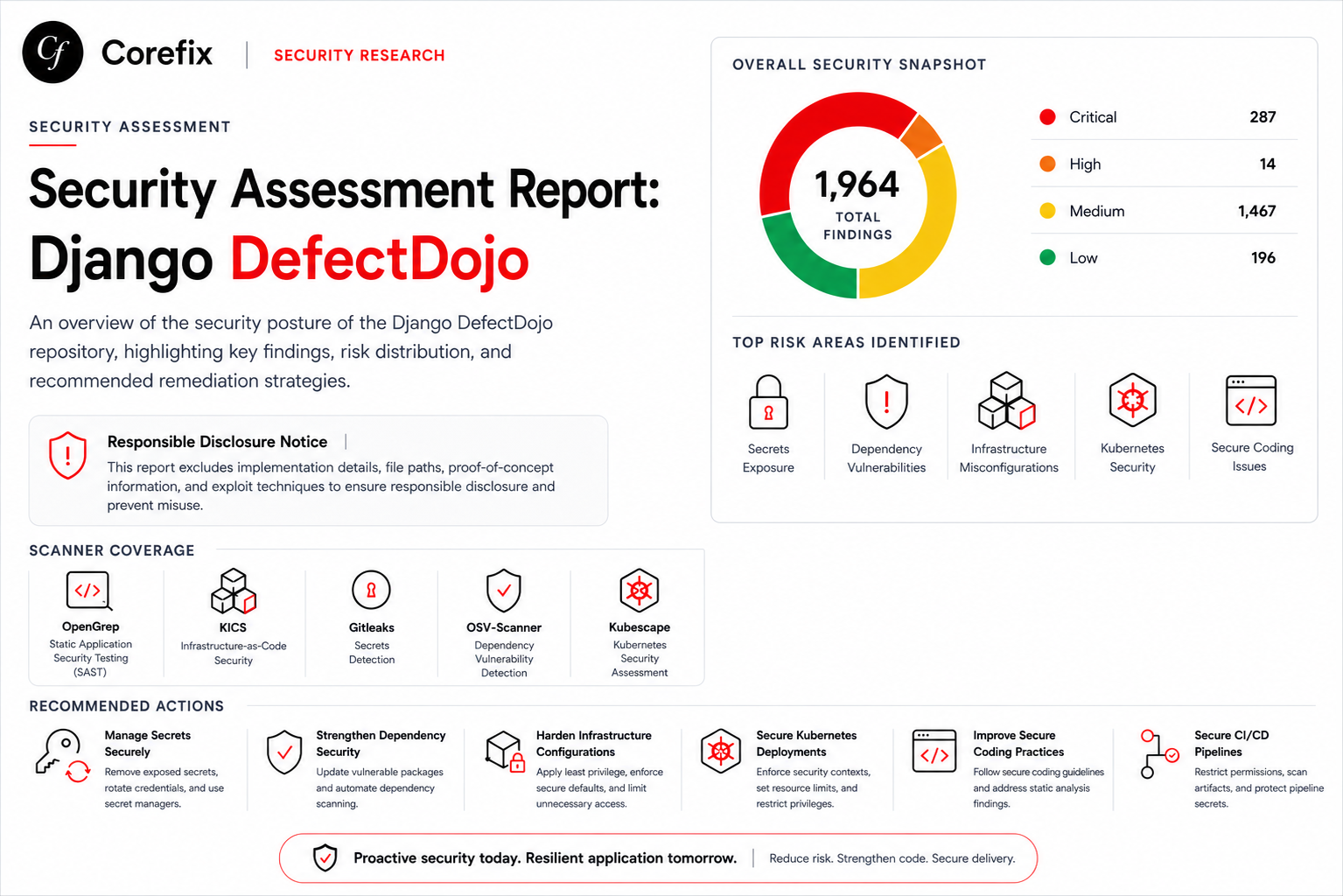Viewport: 1343px width, 896px height.
Task: Click the Proactive security today banner text
Action: (545, 858)
